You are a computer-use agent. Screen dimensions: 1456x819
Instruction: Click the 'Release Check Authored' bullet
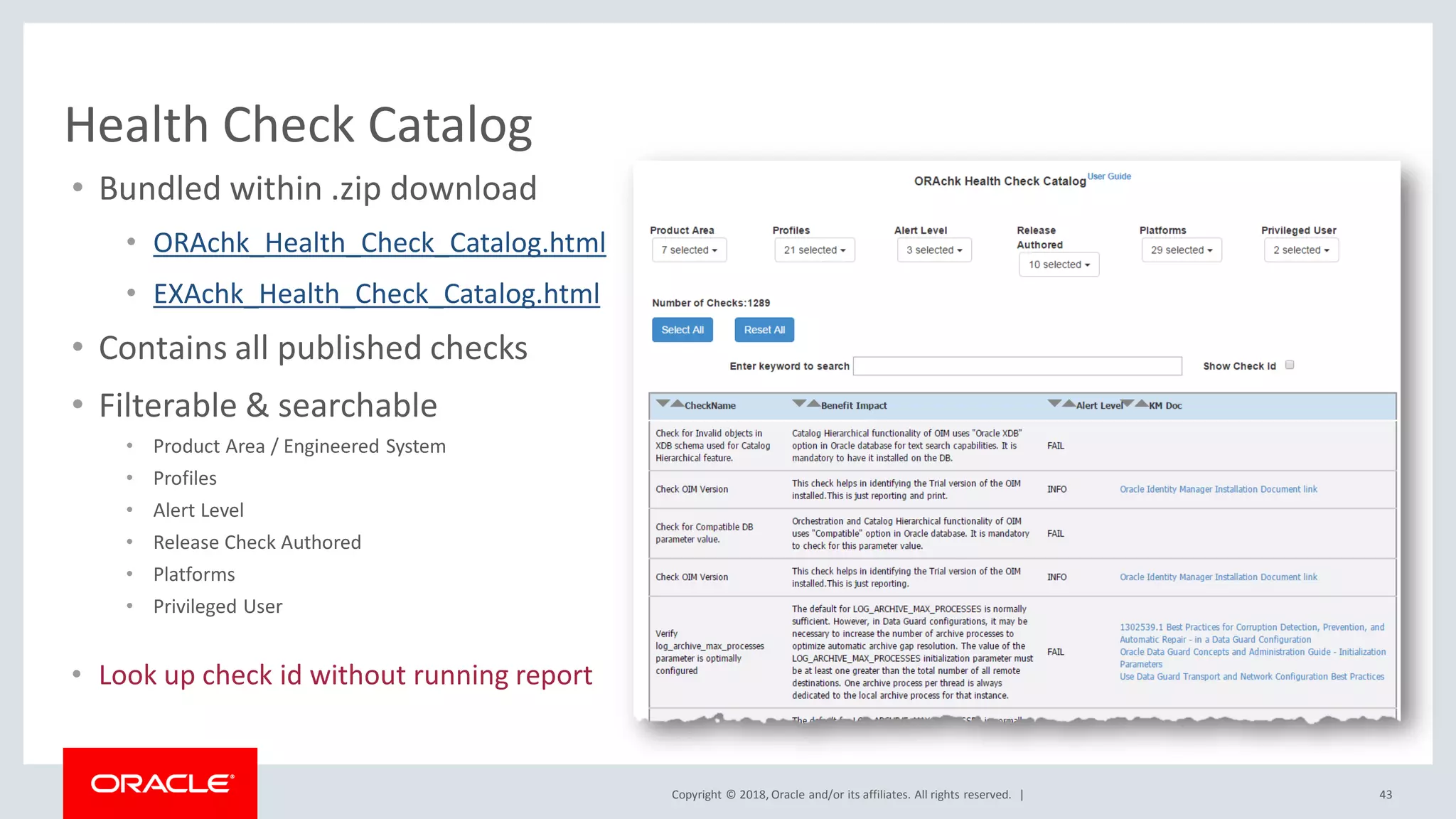click(x=257, y=542)
